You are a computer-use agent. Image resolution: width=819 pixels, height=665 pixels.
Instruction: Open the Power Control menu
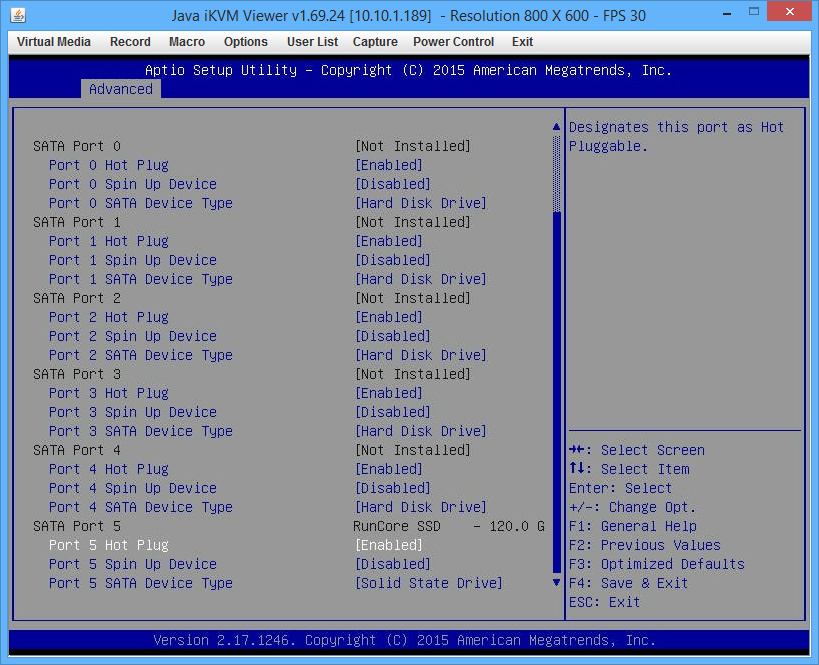[x=453, y=42]
